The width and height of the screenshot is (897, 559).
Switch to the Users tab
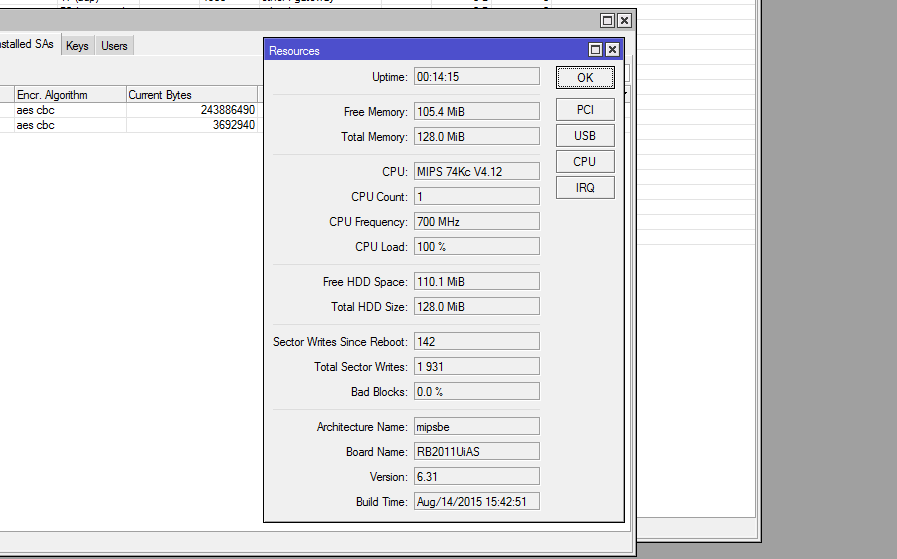[x=114, y=46]
